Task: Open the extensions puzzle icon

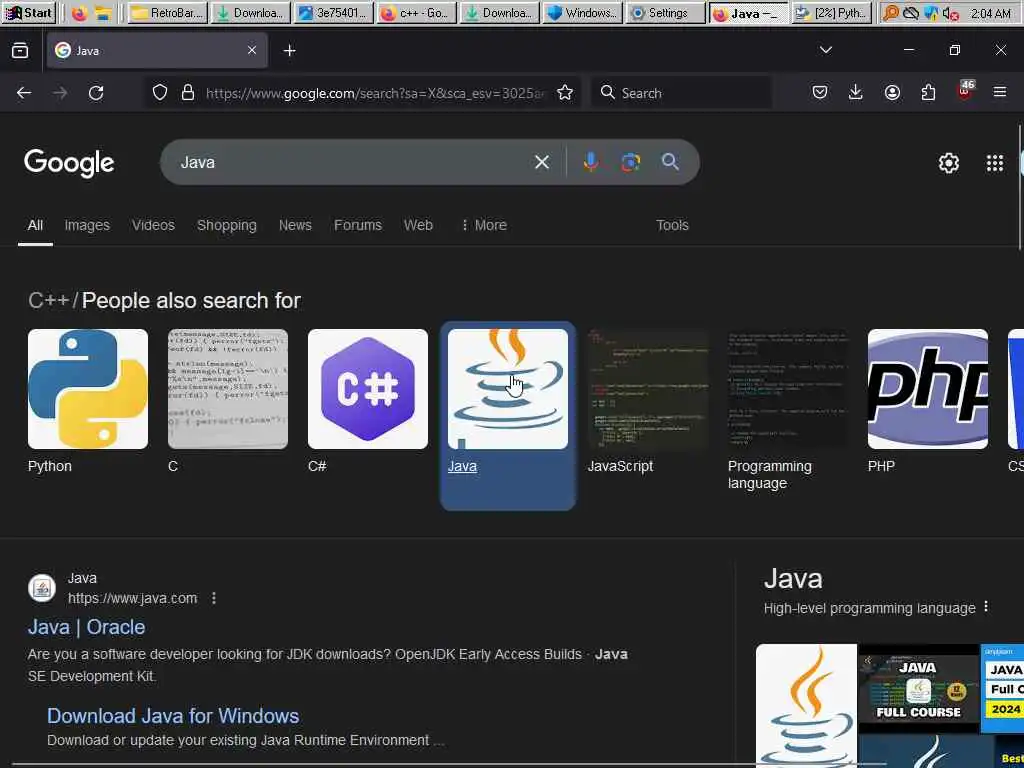Action: 928,93
